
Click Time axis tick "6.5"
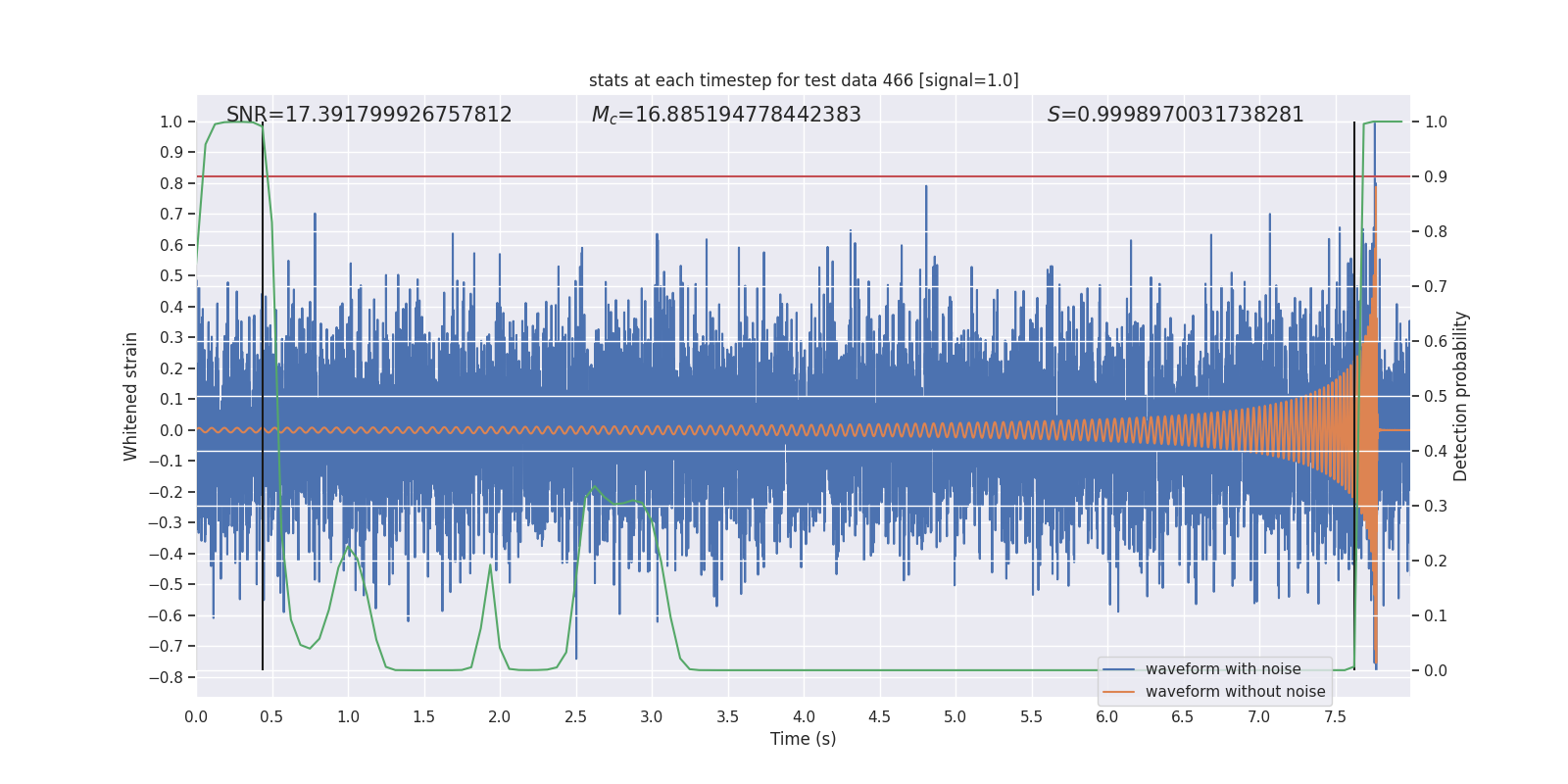1183,717
